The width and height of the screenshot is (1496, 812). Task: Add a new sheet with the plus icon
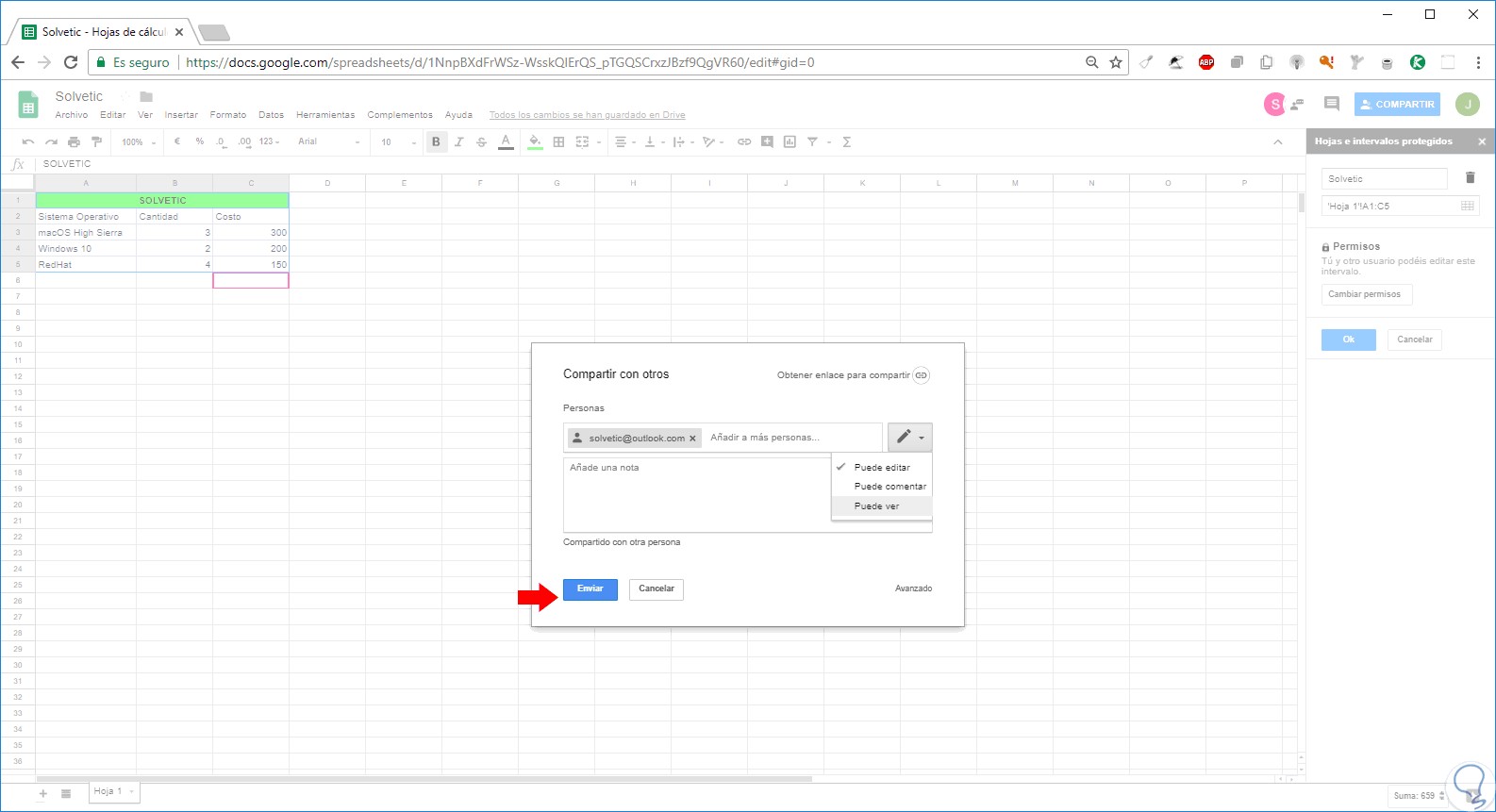click(x=42, y=794)
